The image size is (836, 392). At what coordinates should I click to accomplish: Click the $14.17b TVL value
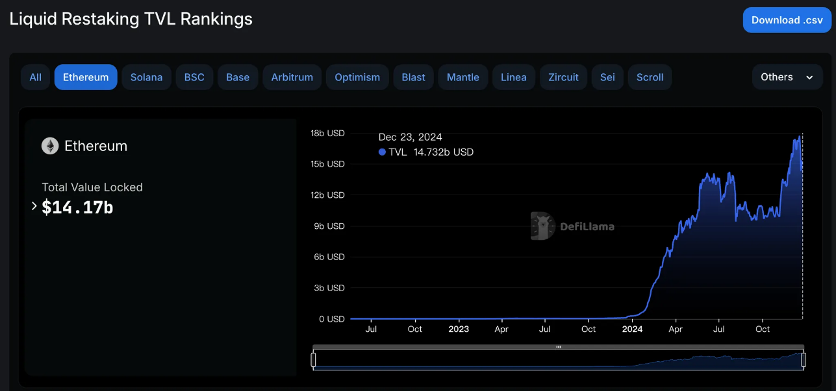coord(77,207)
